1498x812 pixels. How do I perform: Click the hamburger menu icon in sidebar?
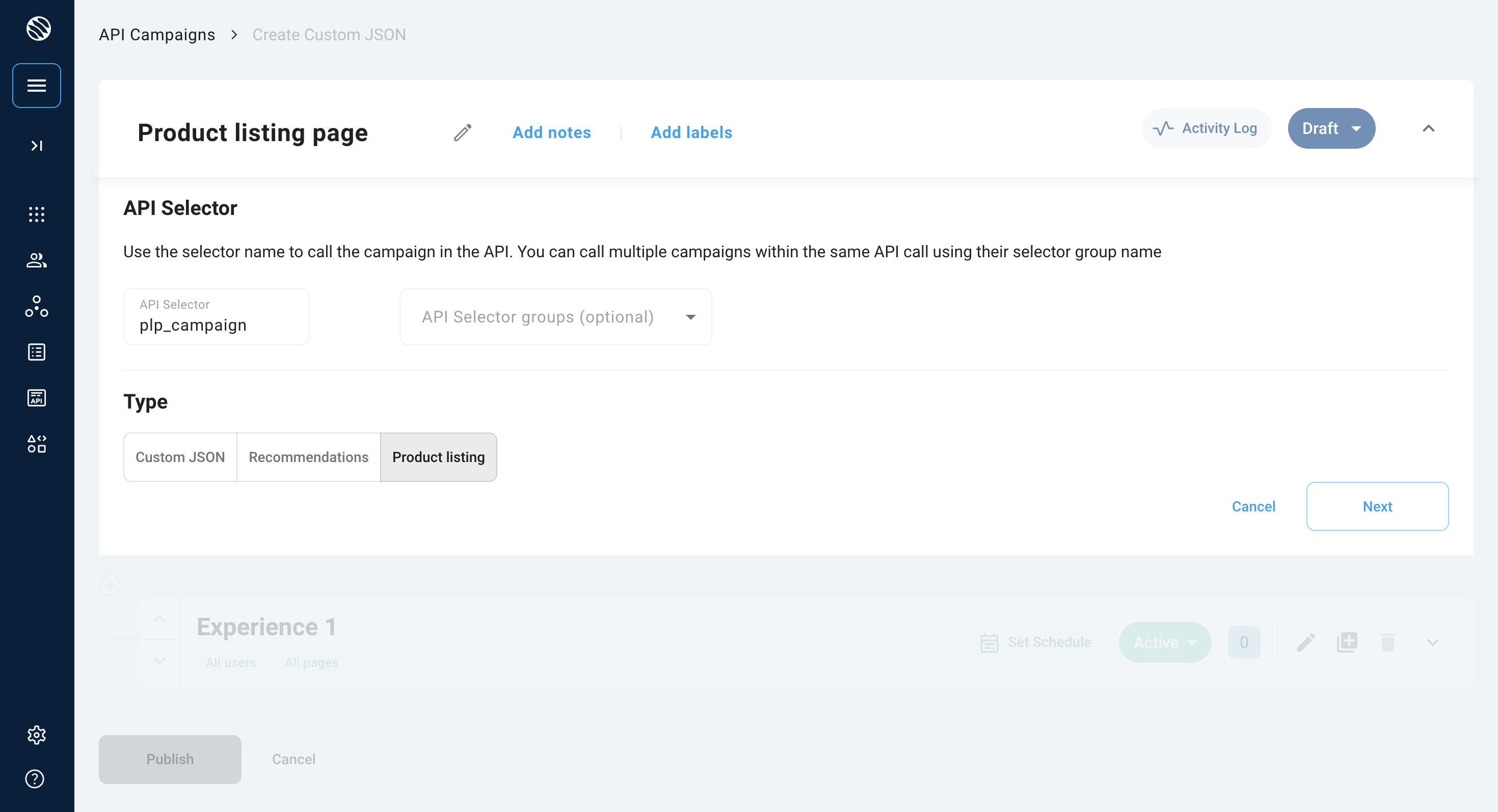point(37,86)
